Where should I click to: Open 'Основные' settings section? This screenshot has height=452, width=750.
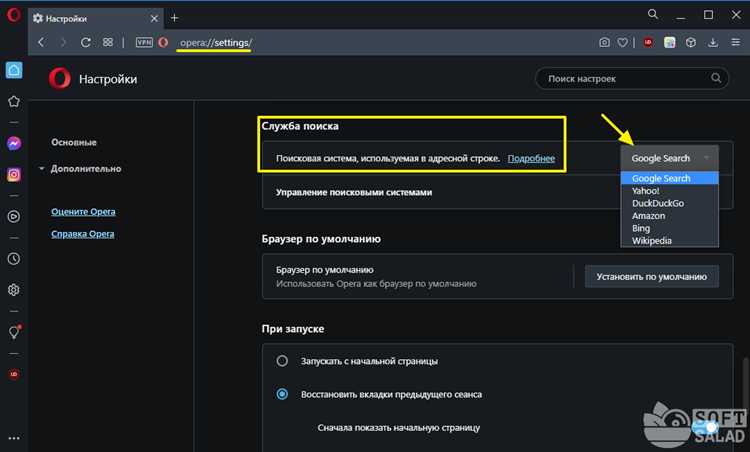(x=74, y=142)
